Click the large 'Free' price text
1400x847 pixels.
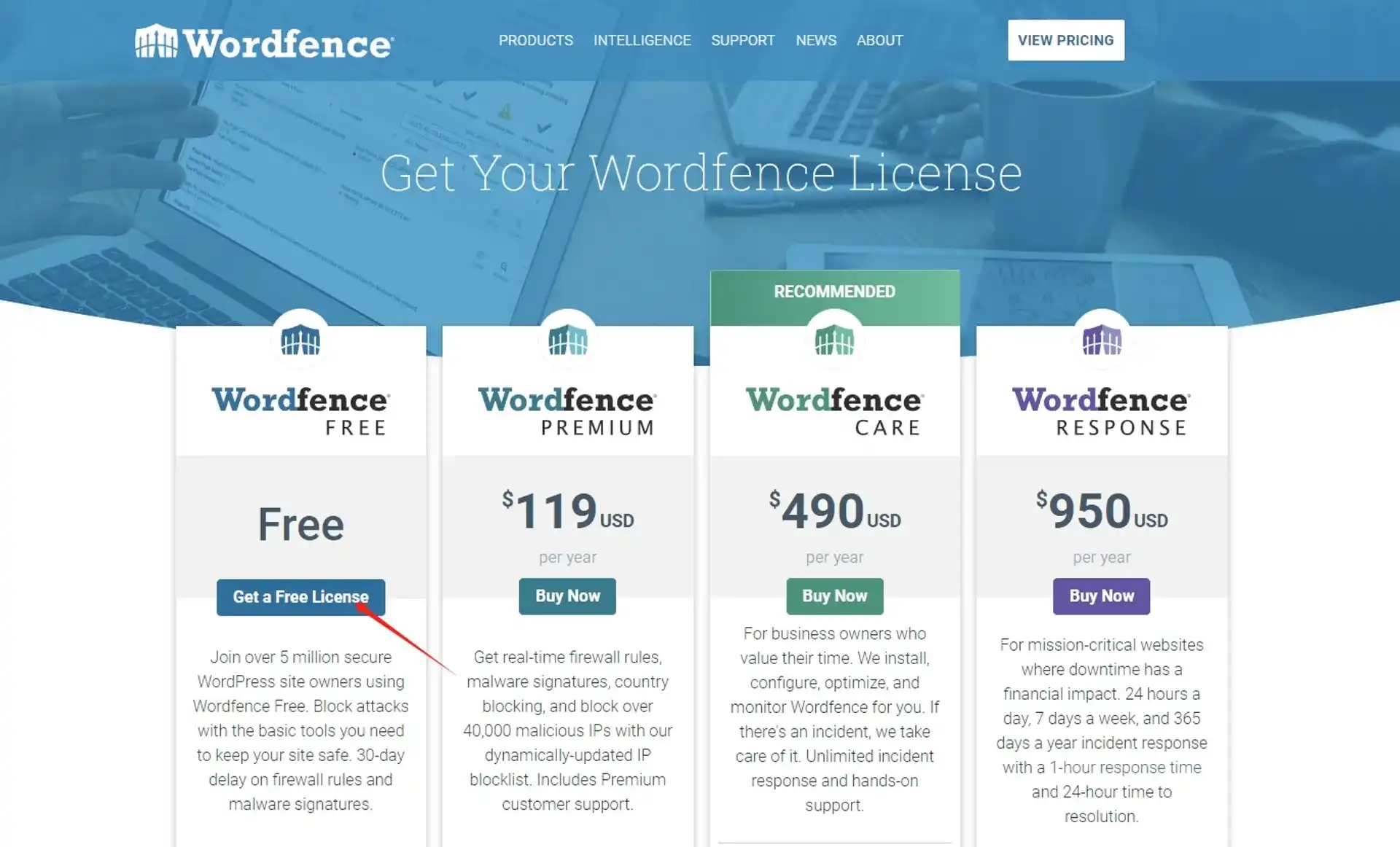(300, 524)
